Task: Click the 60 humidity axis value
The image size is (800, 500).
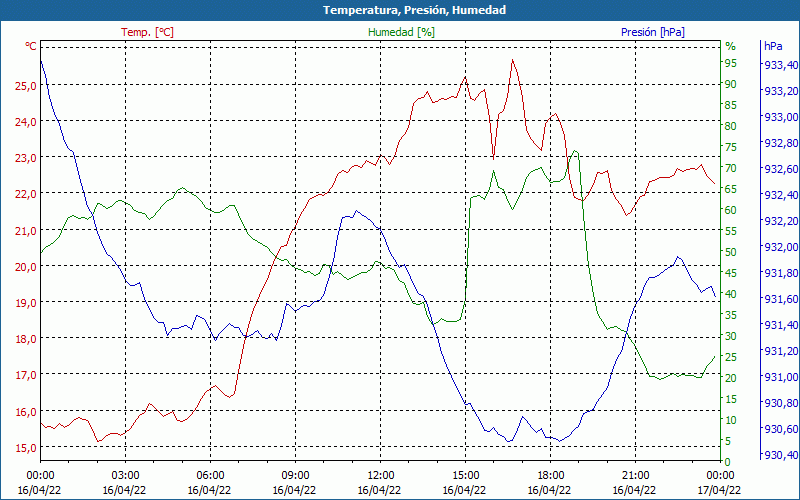Action: click(731, 210)
